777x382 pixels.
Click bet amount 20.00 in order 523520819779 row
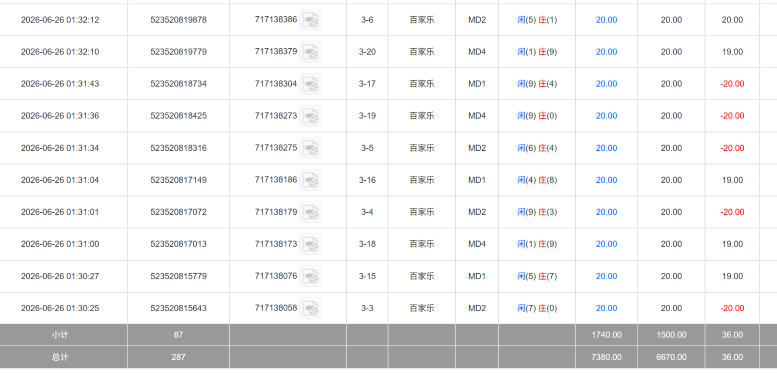click(607, 52)
